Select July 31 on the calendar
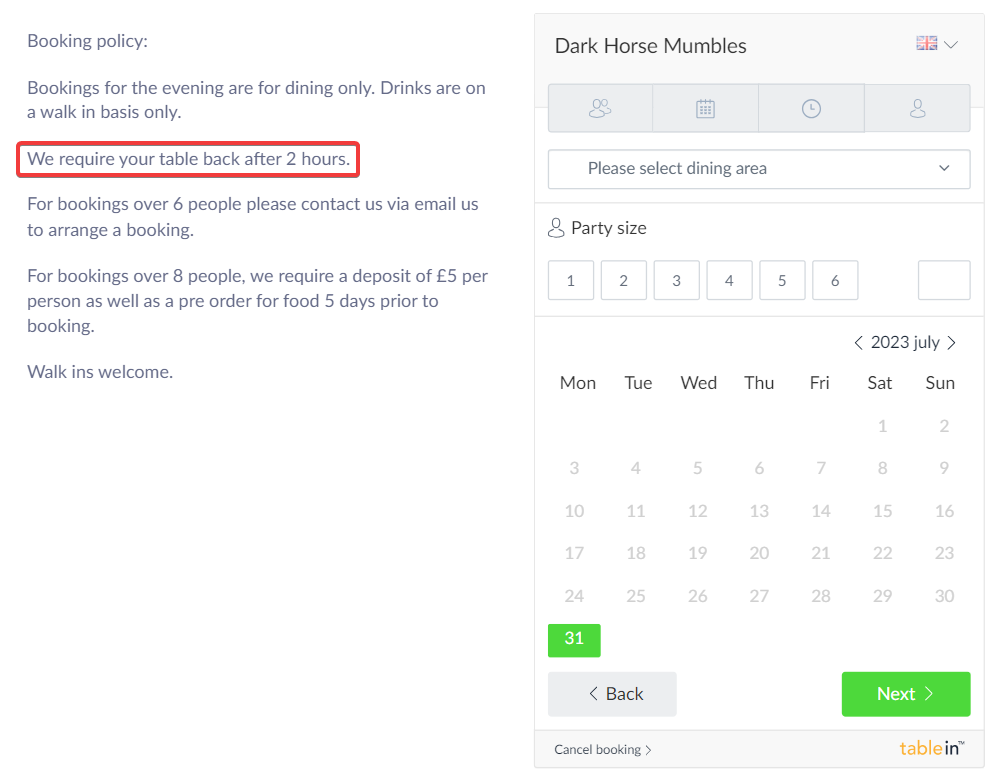Viewport: 993px width, 777px height. tap(574, 640)
